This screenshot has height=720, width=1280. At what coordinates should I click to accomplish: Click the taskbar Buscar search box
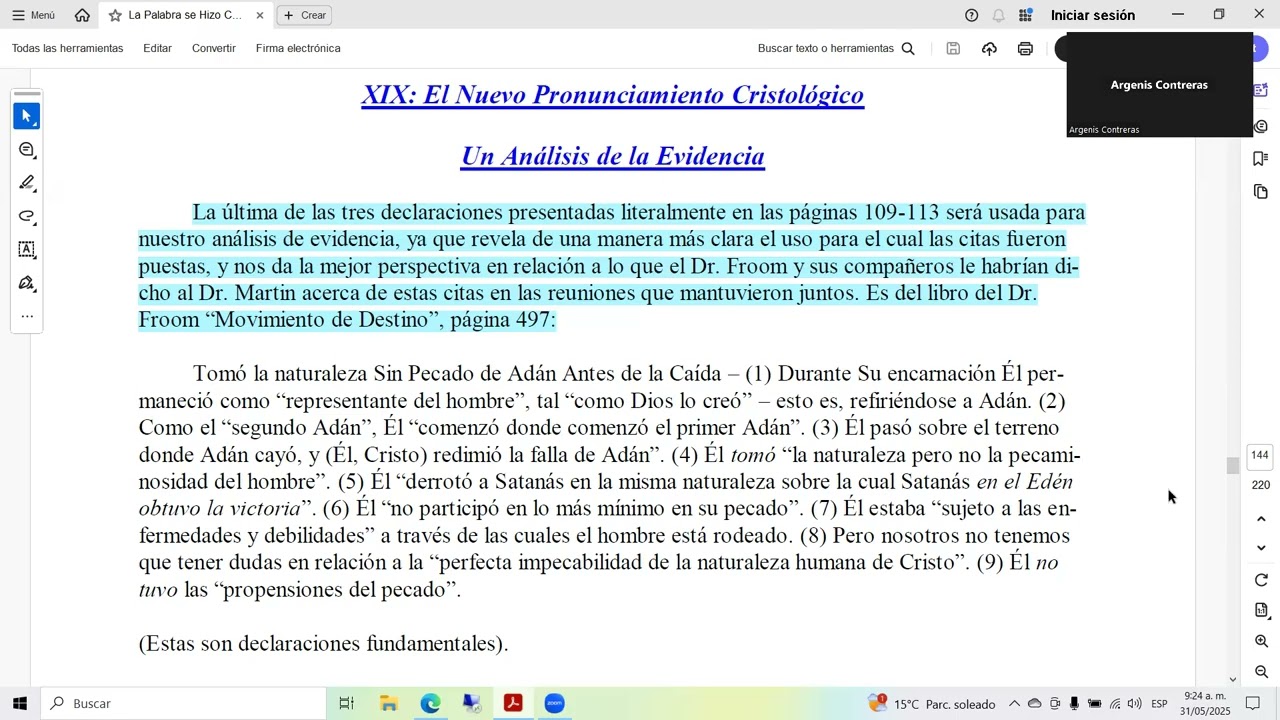pos(183,704)
